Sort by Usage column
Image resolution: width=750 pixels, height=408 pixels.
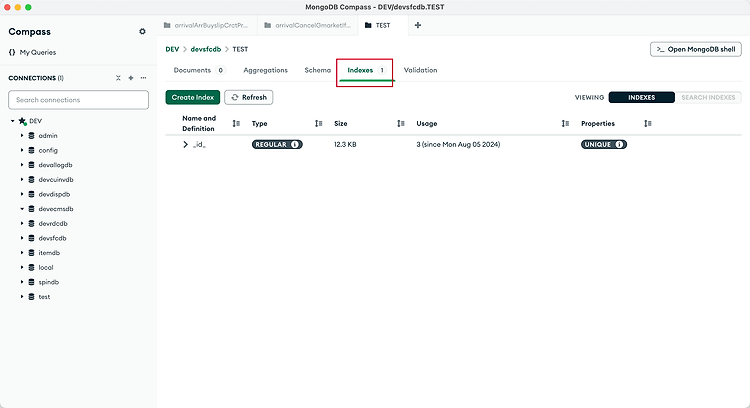click(565, 123)
